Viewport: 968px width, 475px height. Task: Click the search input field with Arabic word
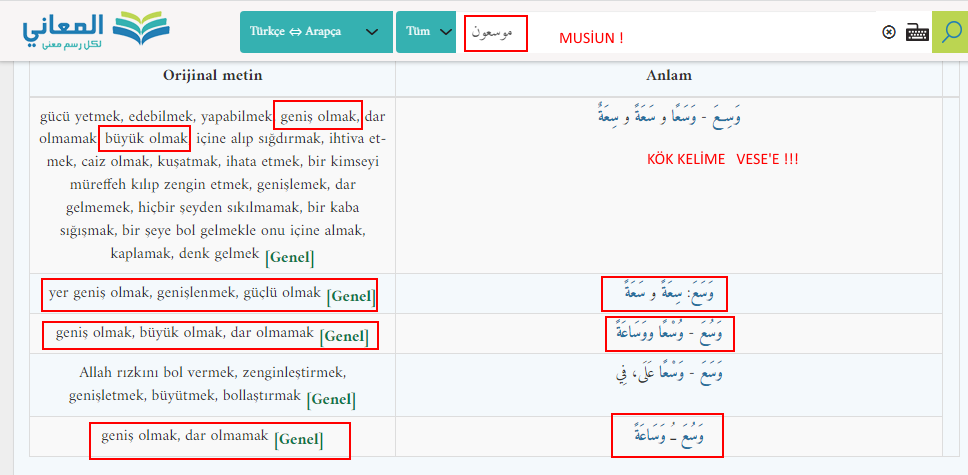coord(666,32)
